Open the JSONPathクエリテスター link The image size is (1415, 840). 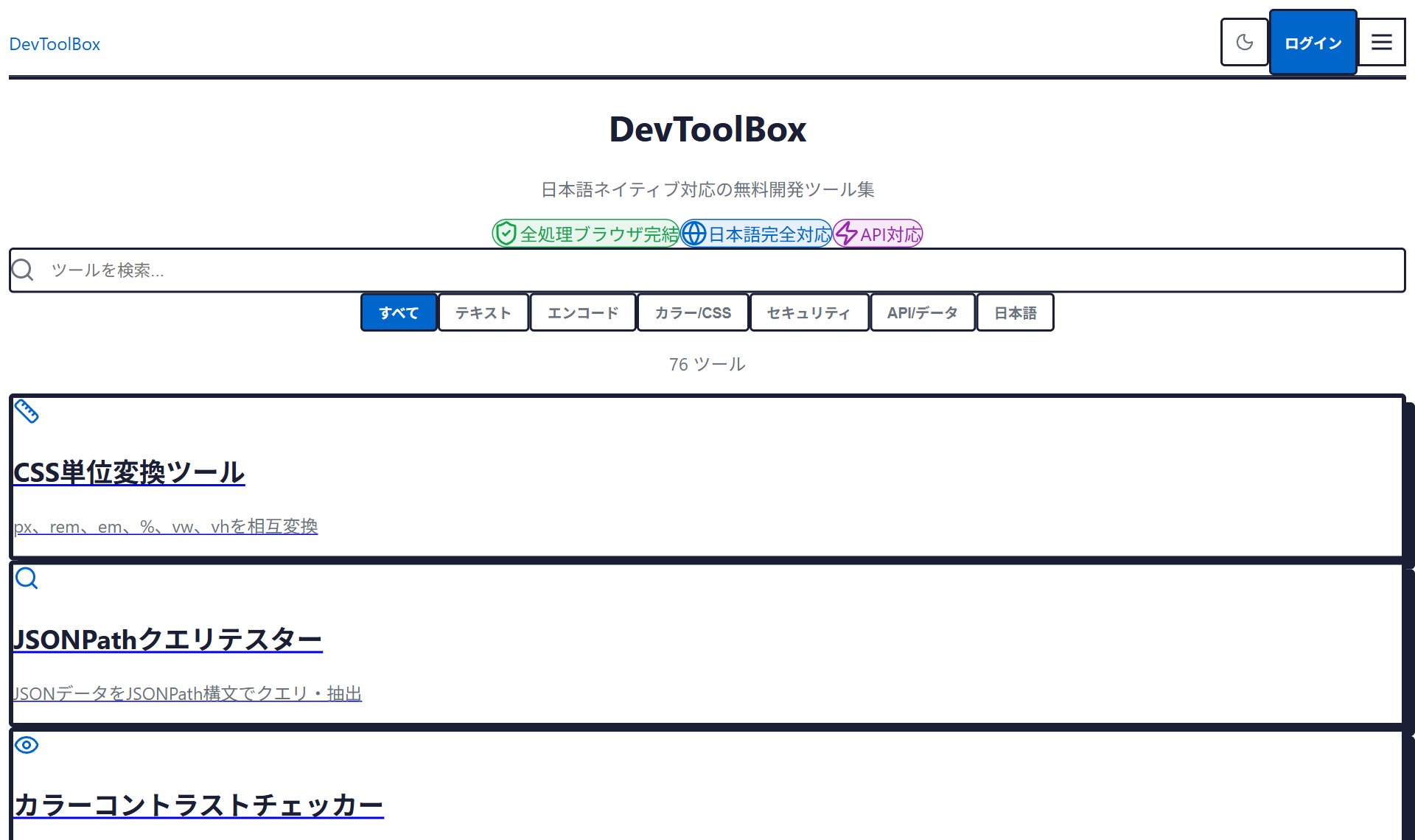[167, 639]
